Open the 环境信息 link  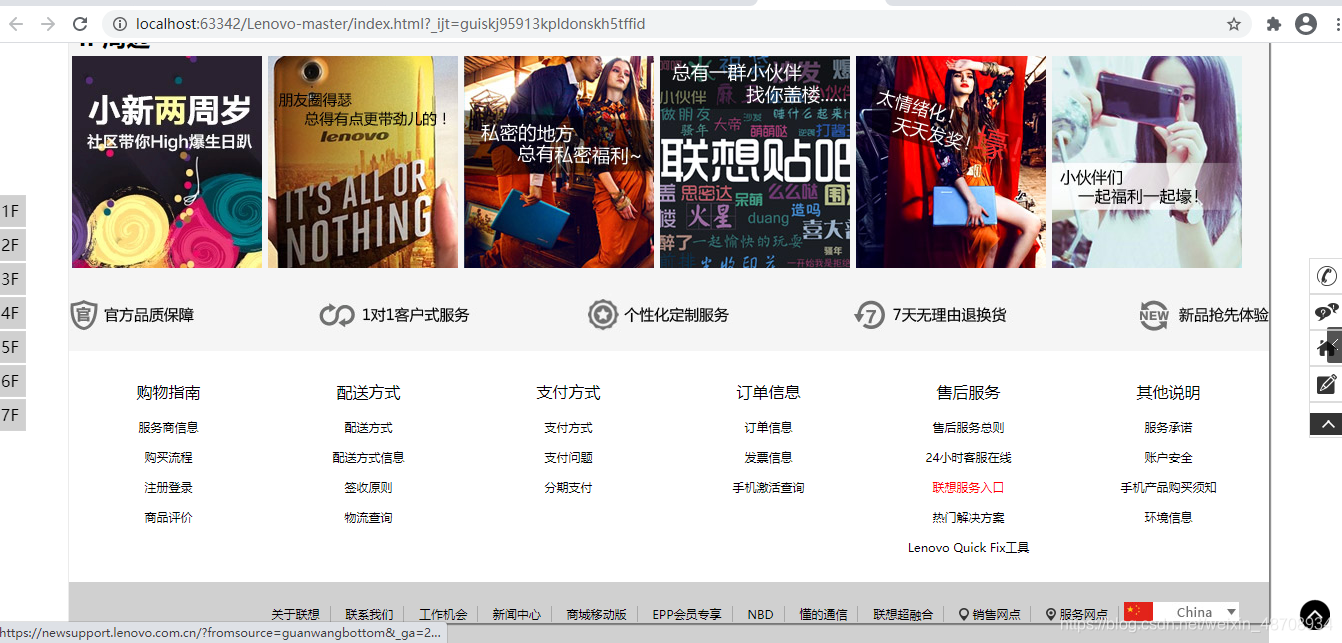coord(1168,517)
